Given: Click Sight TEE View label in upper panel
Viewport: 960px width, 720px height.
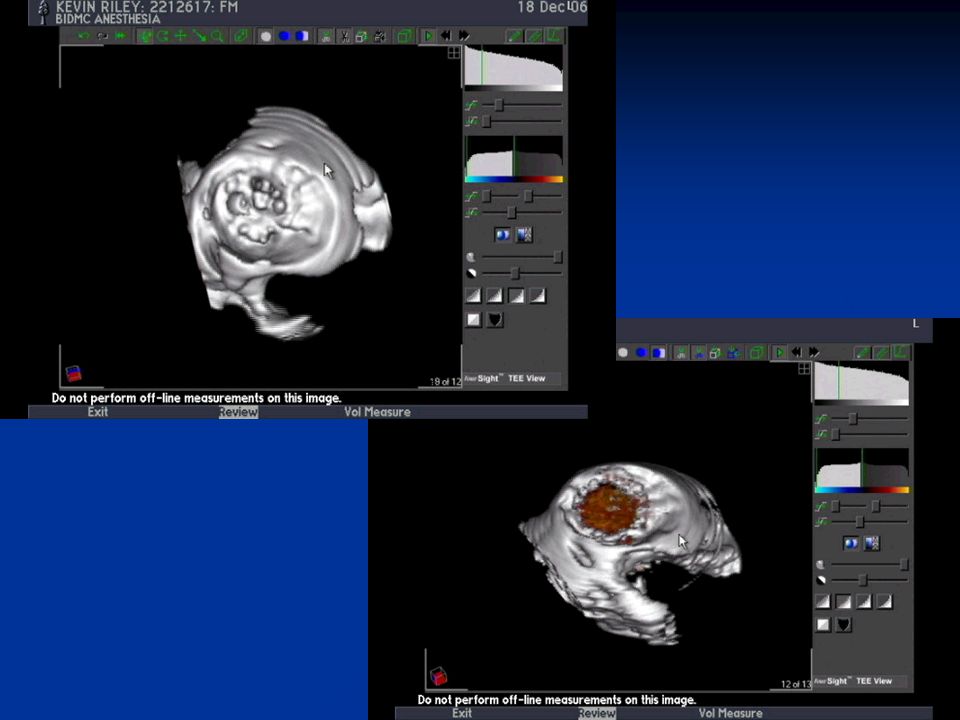Looking at the screenshot, I should (511, 378).
